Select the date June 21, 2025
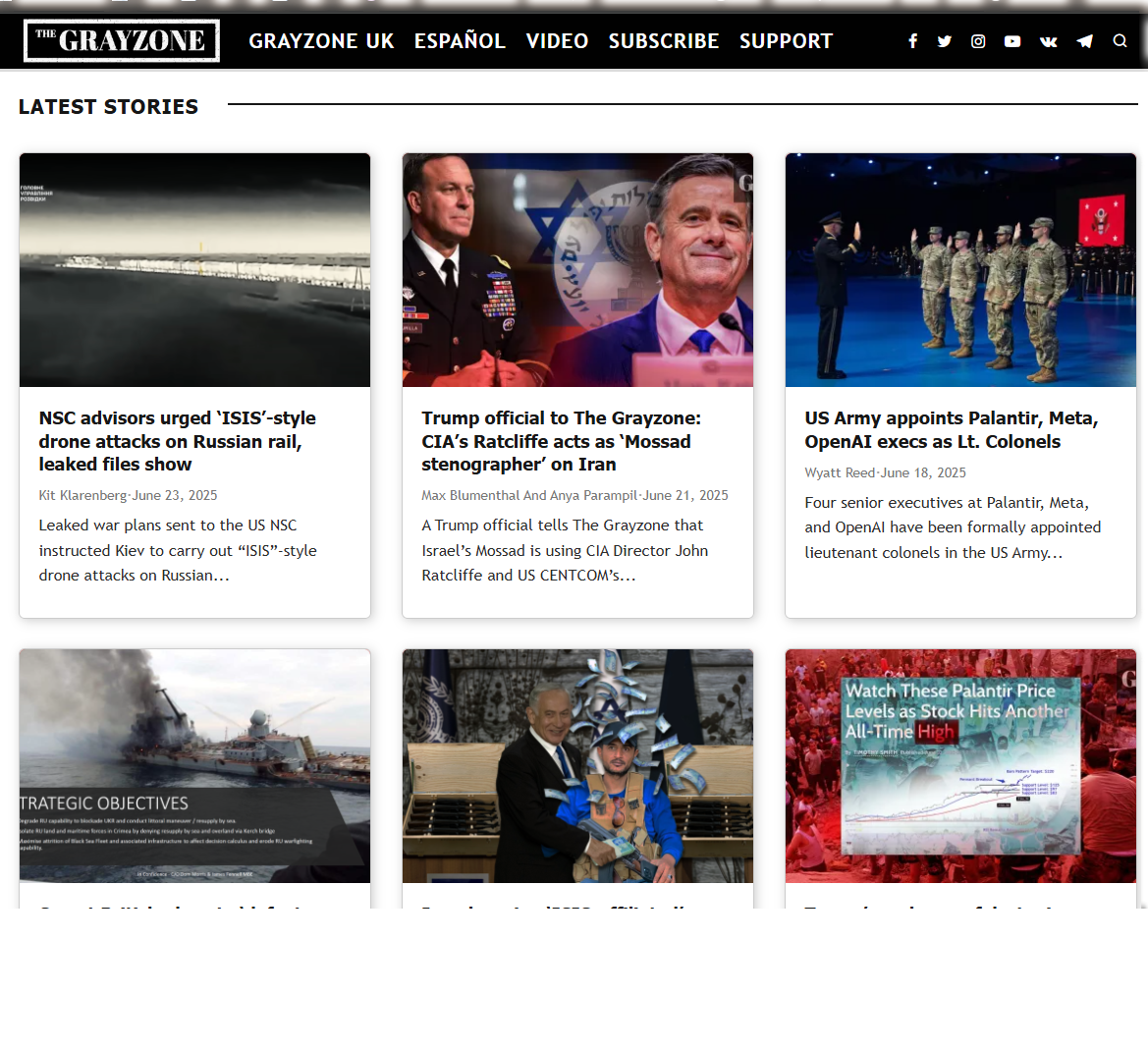Screen dimensions: 1148x1051 (685, 495)
